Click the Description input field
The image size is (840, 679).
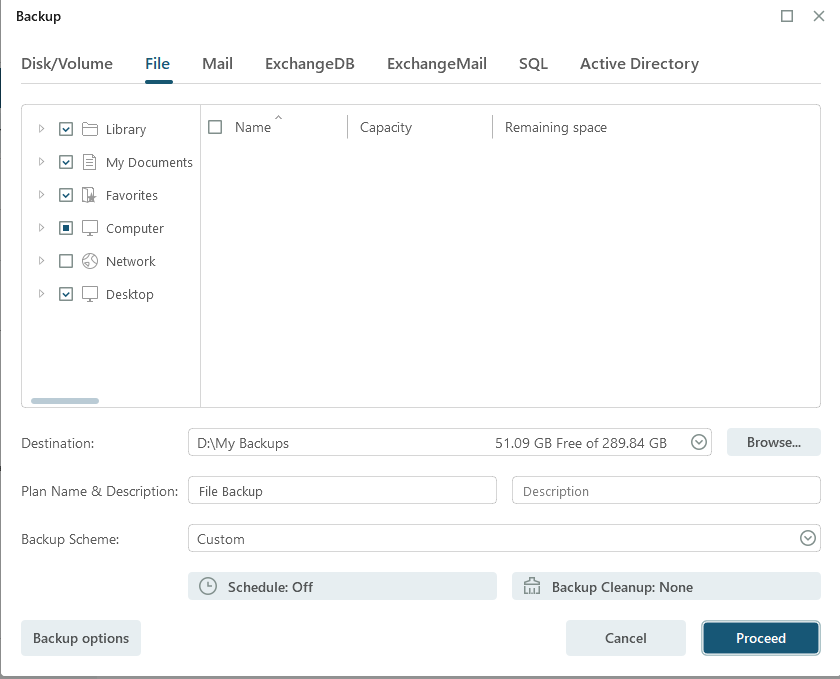(666, 491)
